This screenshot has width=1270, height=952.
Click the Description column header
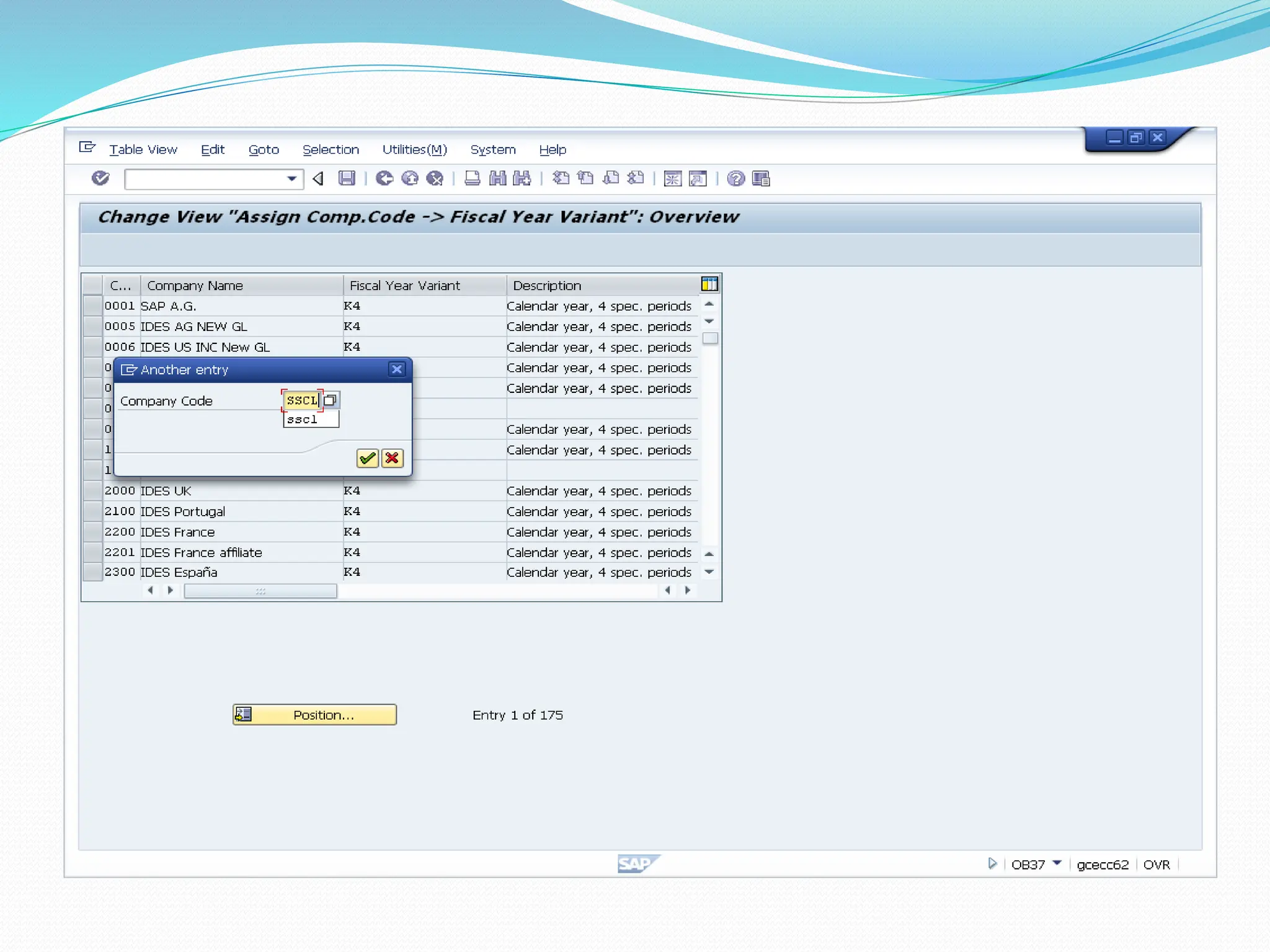tap(603, 285)
